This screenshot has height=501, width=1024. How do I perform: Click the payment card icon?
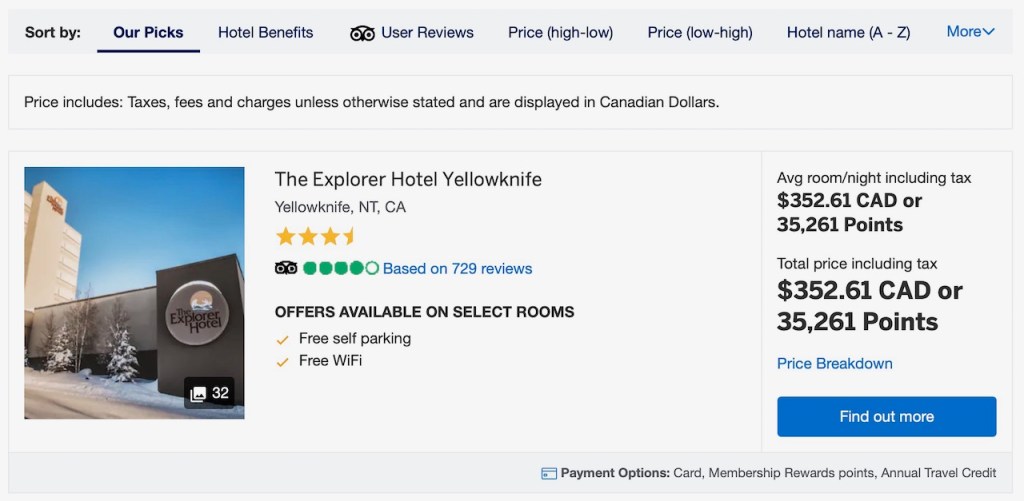549,473
